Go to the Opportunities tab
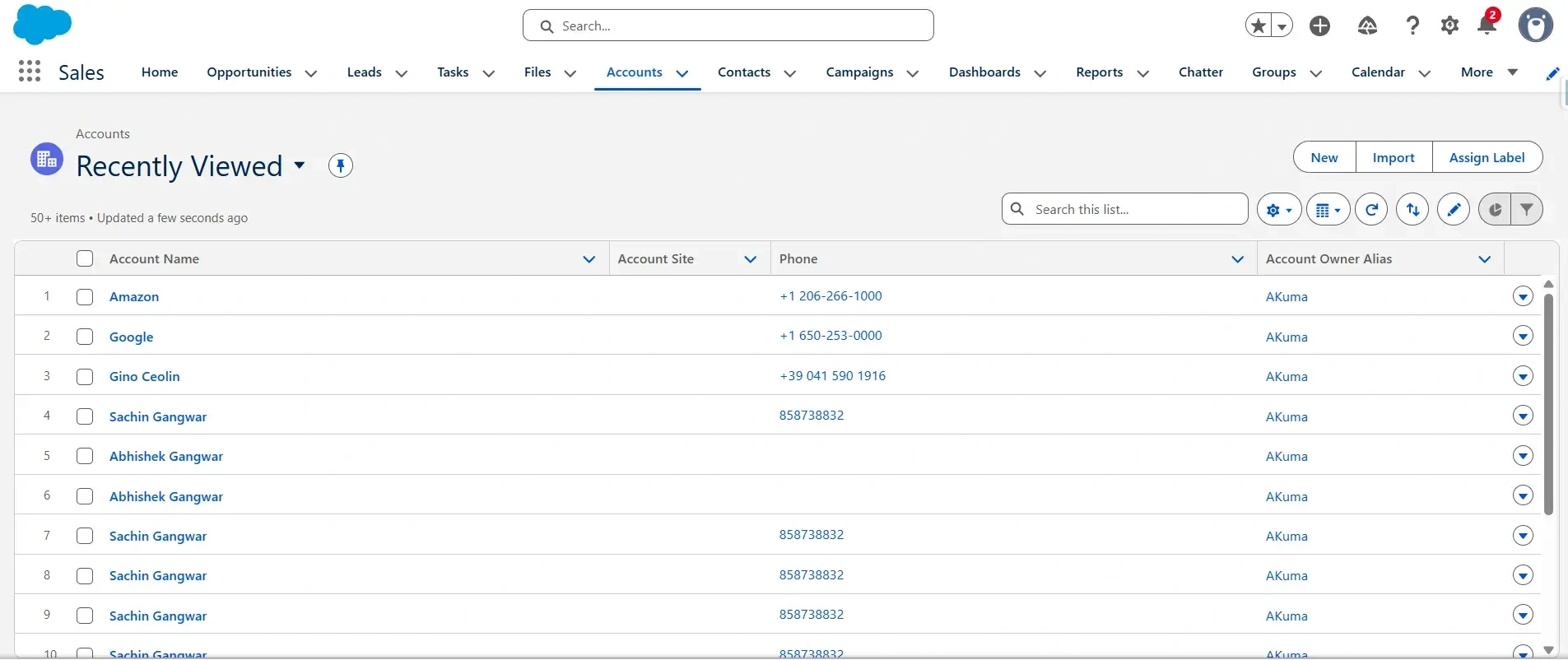The image size is (1568, 660). (x=249, y=72)
